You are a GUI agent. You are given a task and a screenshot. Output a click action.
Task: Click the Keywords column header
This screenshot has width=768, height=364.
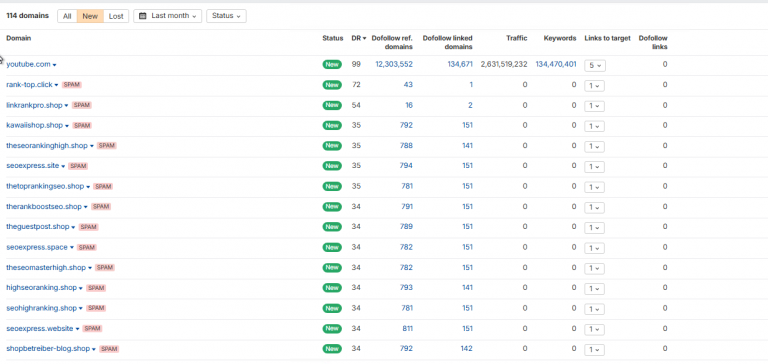[x=560, y=38]
